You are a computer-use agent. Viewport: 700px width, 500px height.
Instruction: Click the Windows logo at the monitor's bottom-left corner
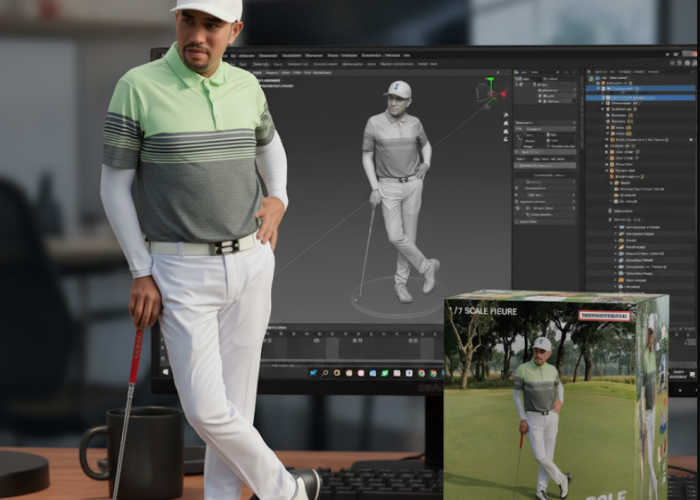[166, 371]
